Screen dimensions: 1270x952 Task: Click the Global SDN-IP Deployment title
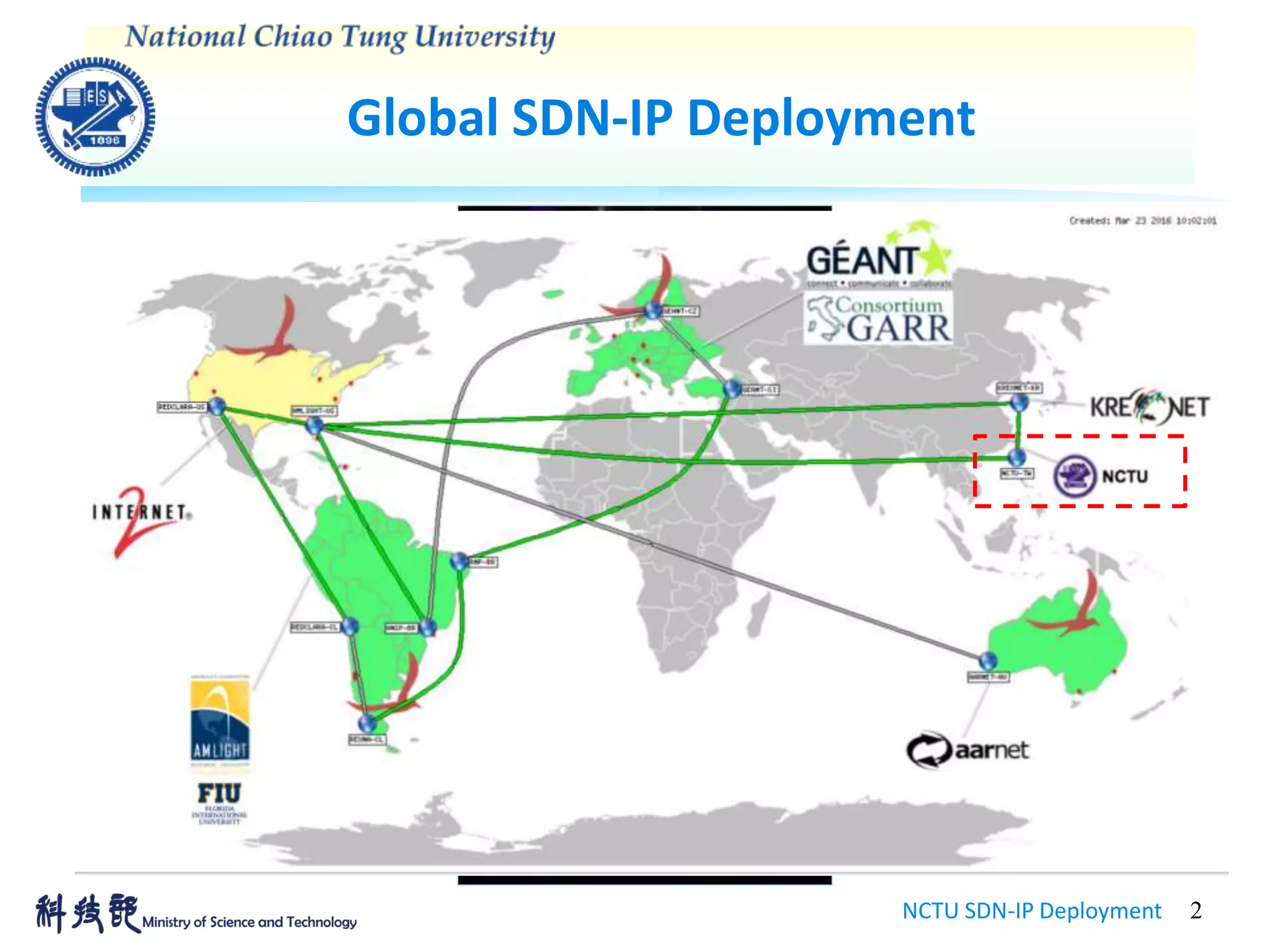660,118
